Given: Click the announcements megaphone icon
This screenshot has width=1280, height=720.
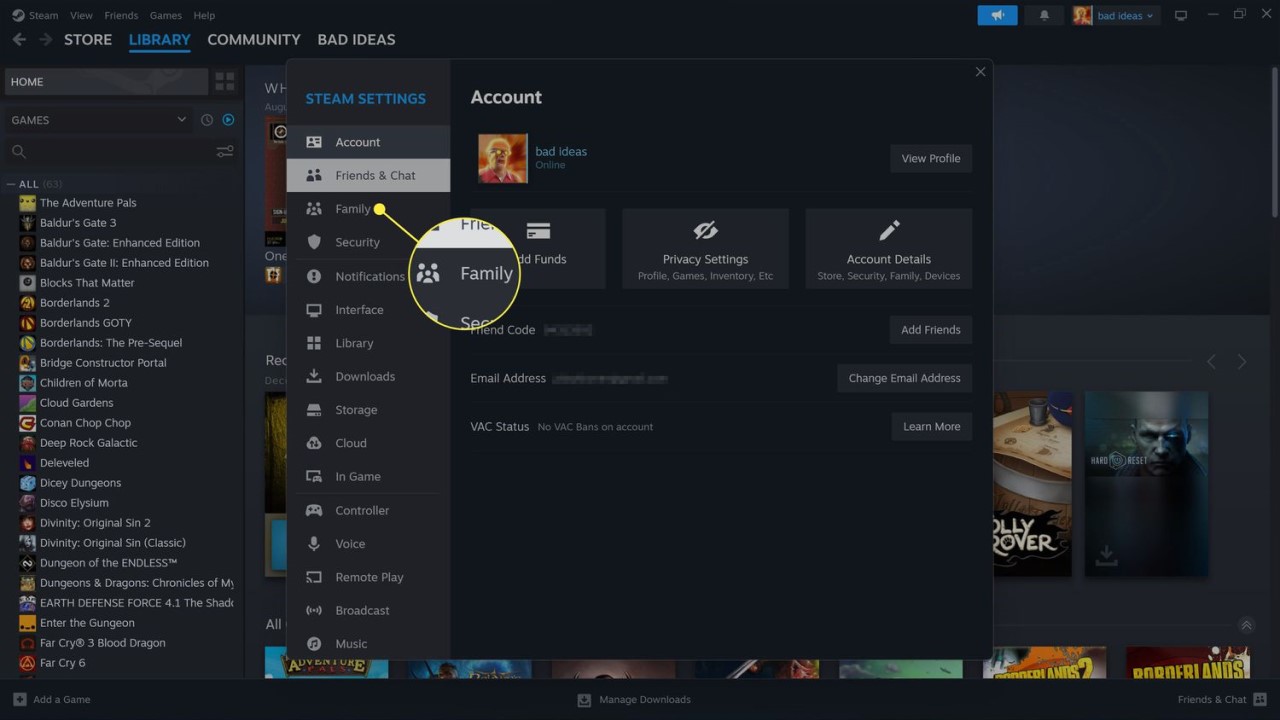Looking at the screenshot, I should [x=997, y=15].
